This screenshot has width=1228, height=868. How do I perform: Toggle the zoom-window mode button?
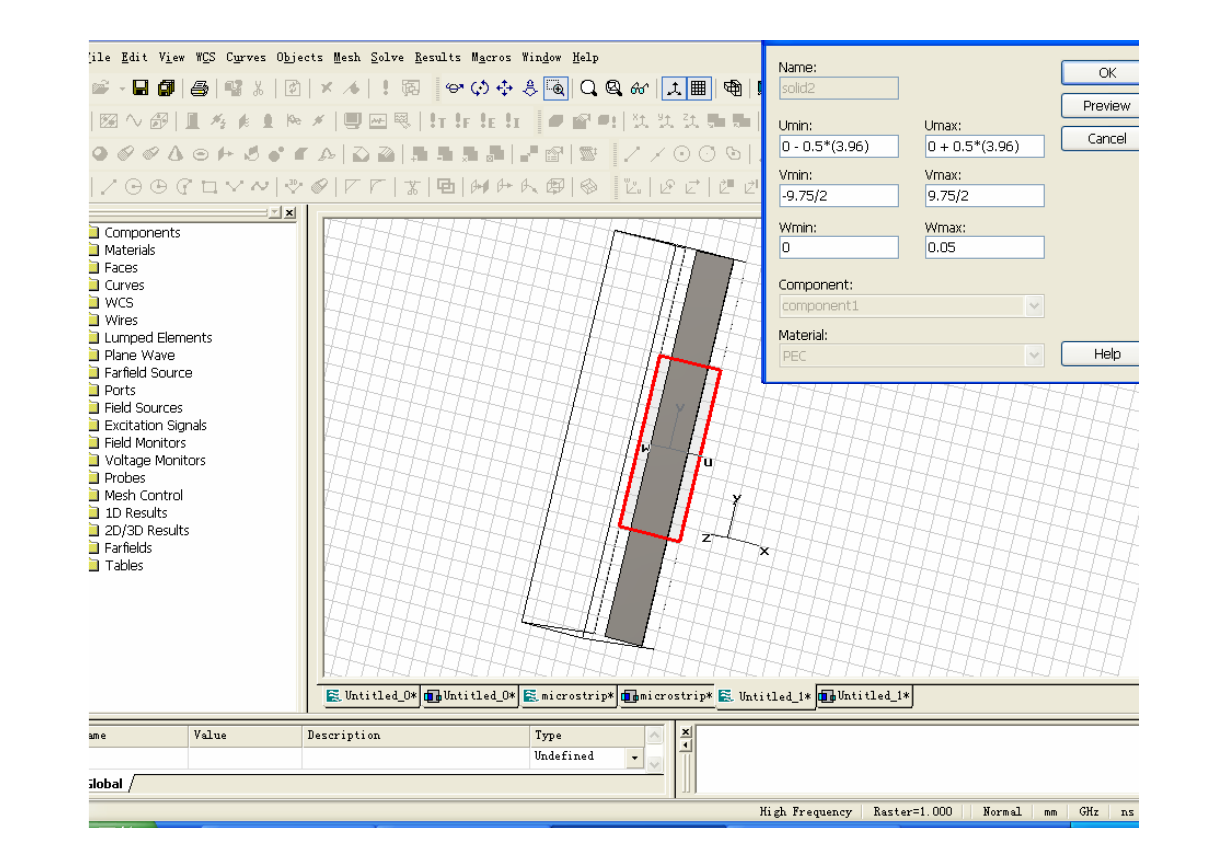(x=556, y=88)
